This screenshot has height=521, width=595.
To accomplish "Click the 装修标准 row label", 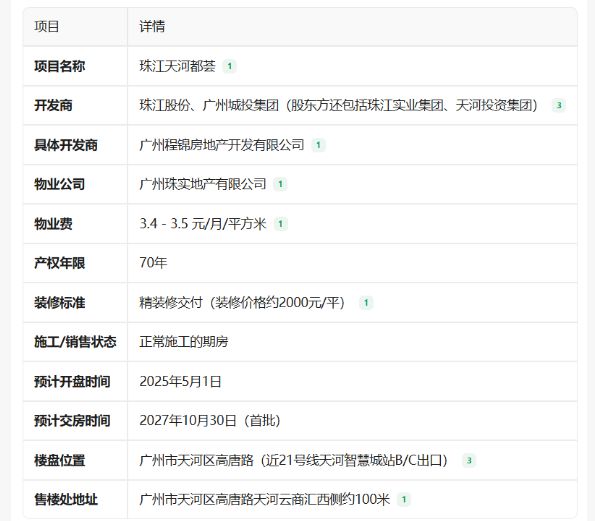I will point(60,303).
